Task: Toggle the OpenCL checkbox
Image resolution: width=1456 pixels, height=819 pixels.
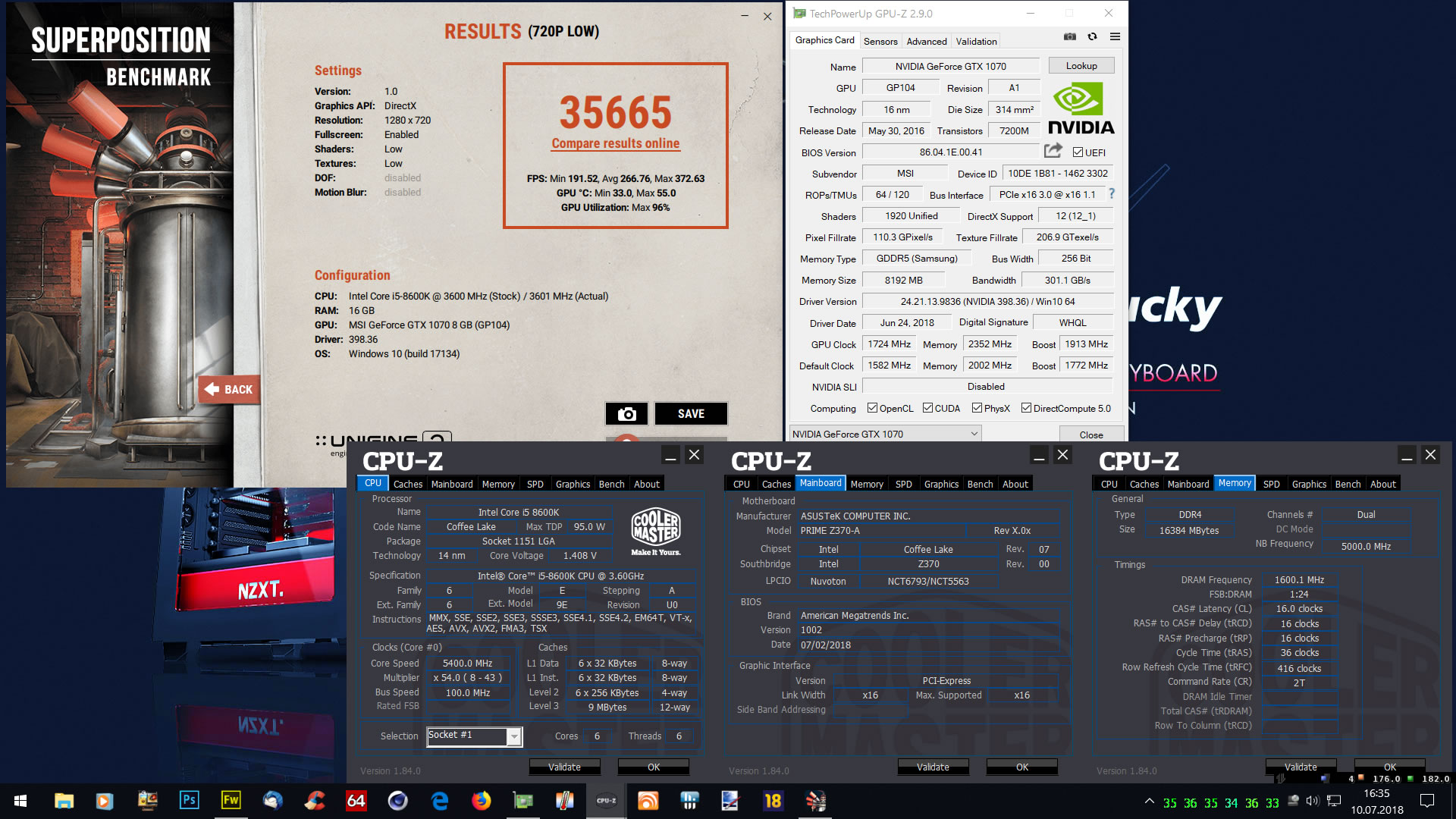Action: (872, 408)
